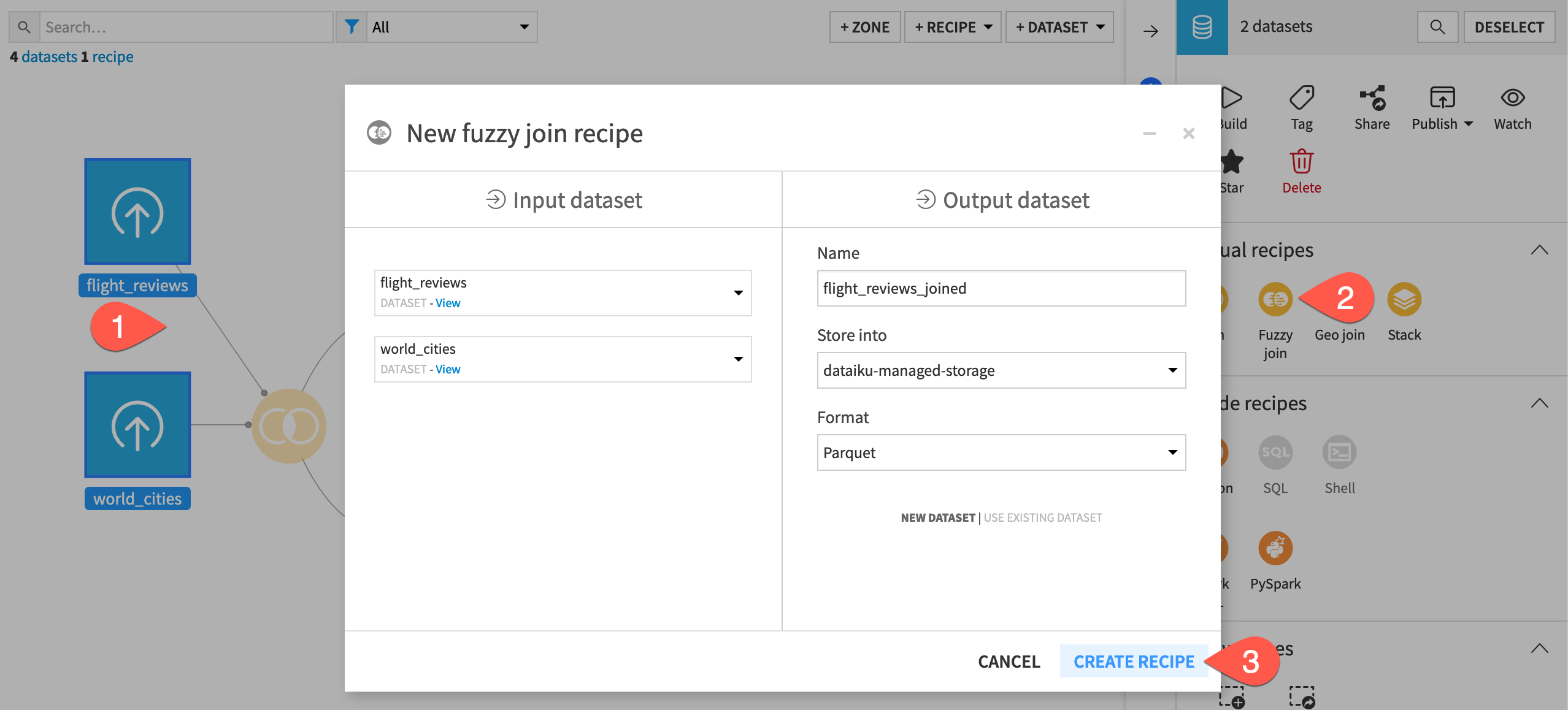
Task: Click the + ZONE button
Action: point(865,27)
